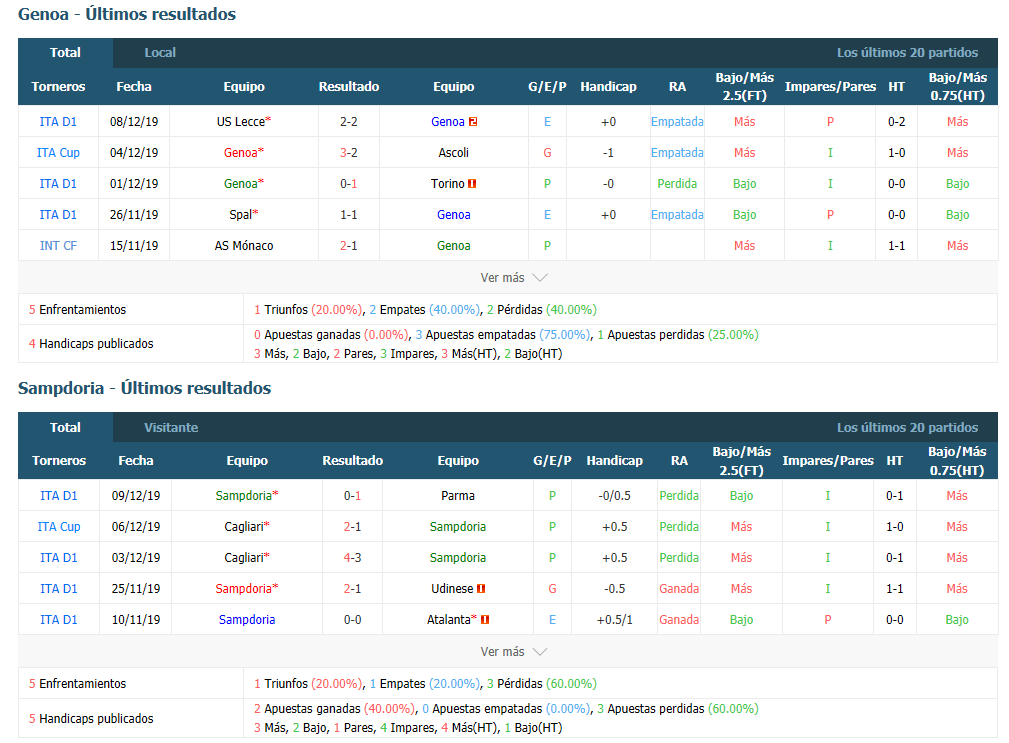
Task: Click date 25/11/19 in Sampdoria table
Action: coord(136,589)
